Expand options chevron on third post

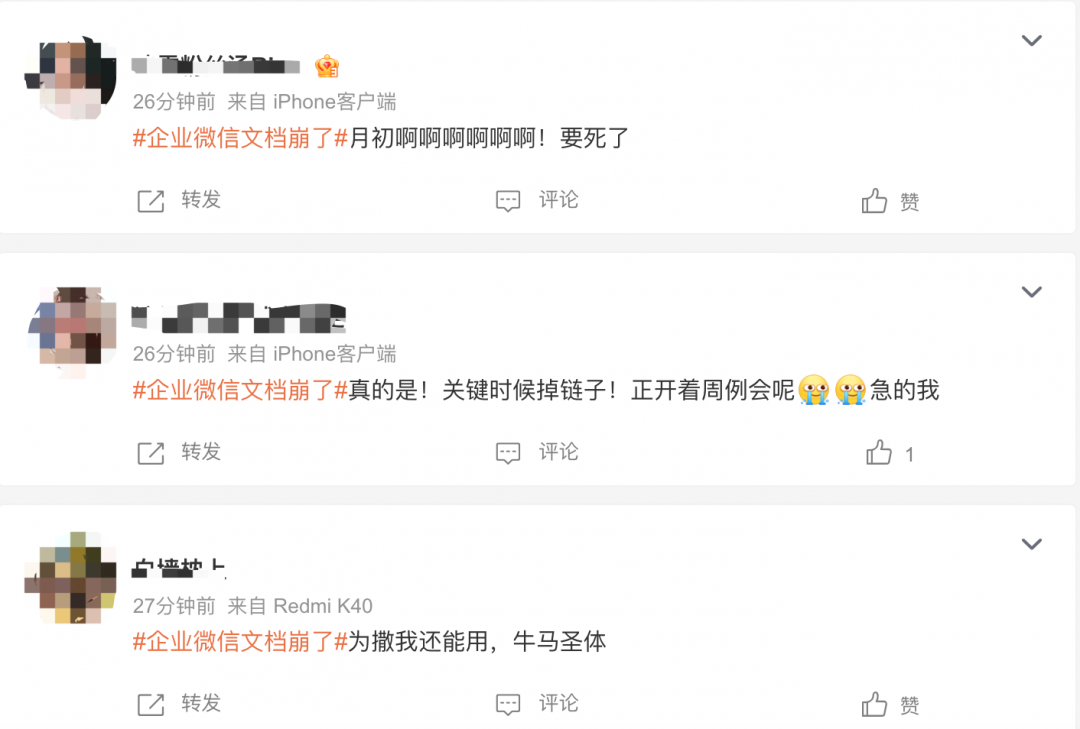(x=1031, y=544)
